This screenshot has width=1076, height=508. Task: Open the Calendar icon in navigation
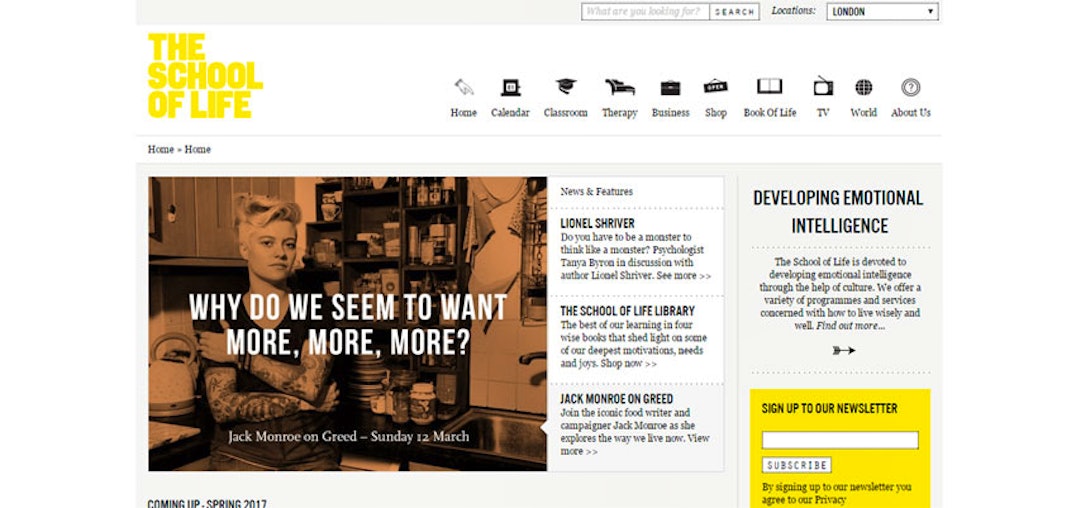coord(511,87)
